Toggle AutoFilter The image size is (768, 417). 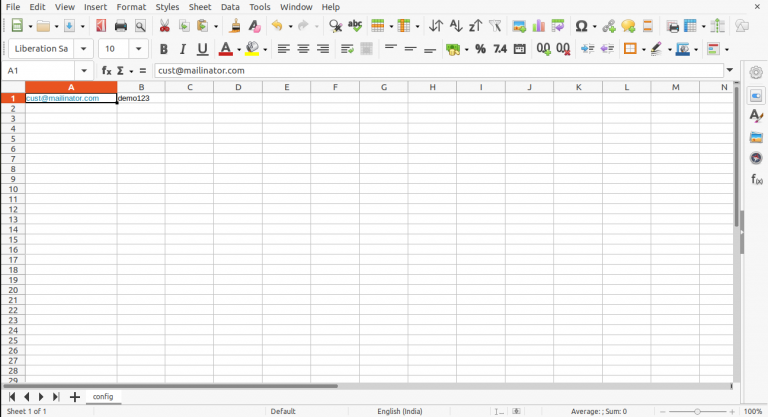click(x=495, y=26)
